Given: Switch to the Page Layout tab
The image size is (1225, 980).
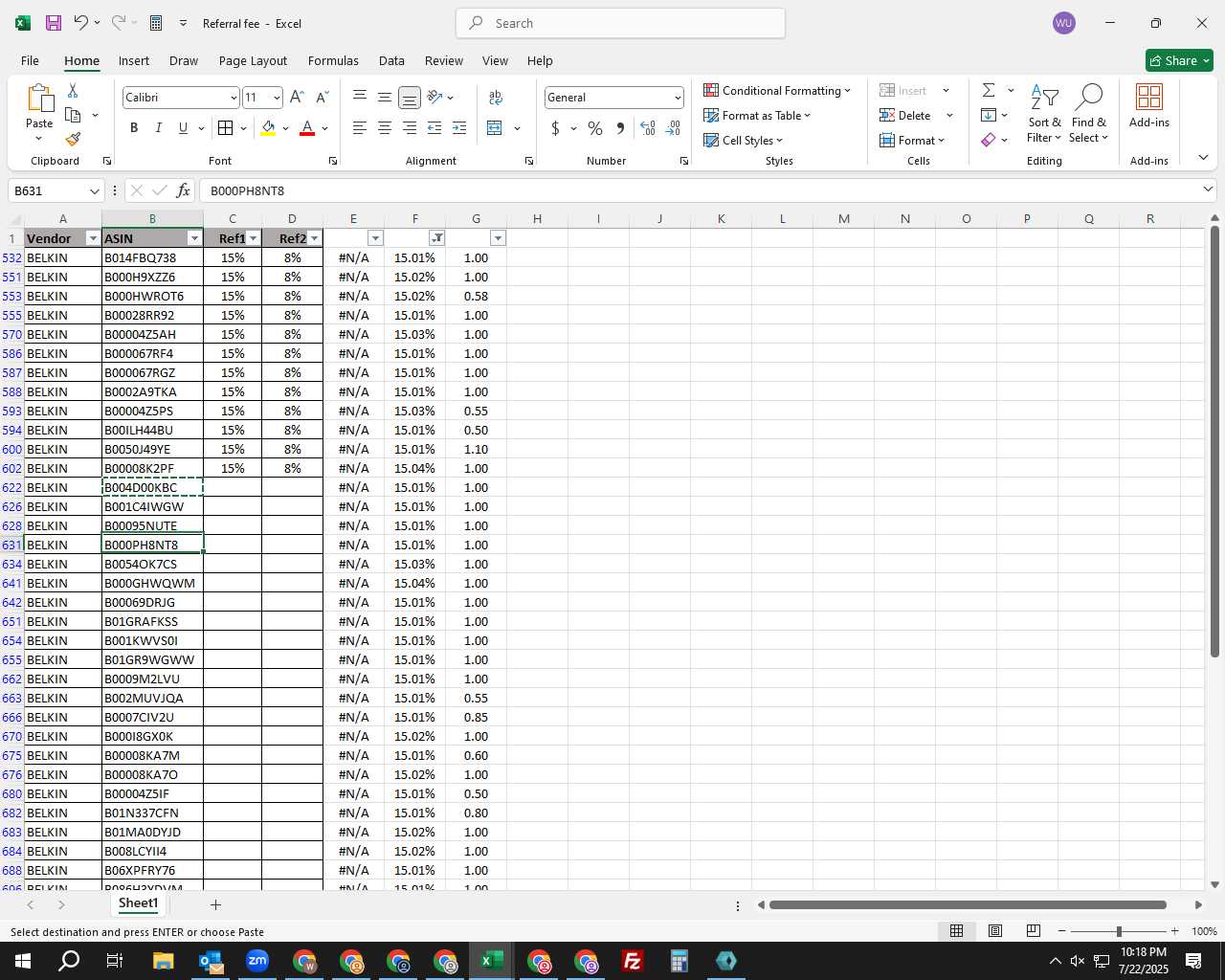Looking at the screenshot, I should 253,60.
